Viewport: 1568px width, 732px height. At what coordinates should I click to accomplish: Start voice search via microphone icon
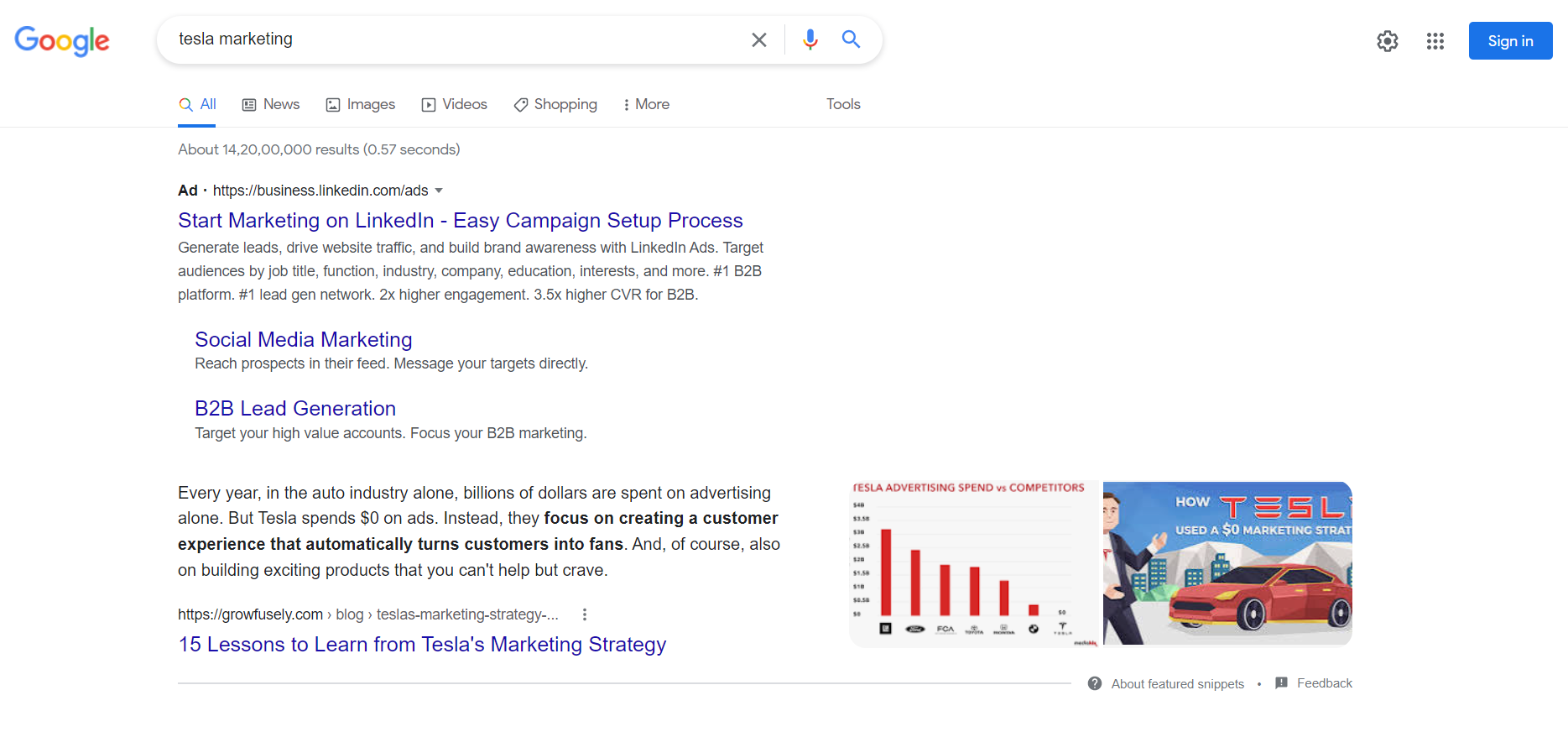810,39
